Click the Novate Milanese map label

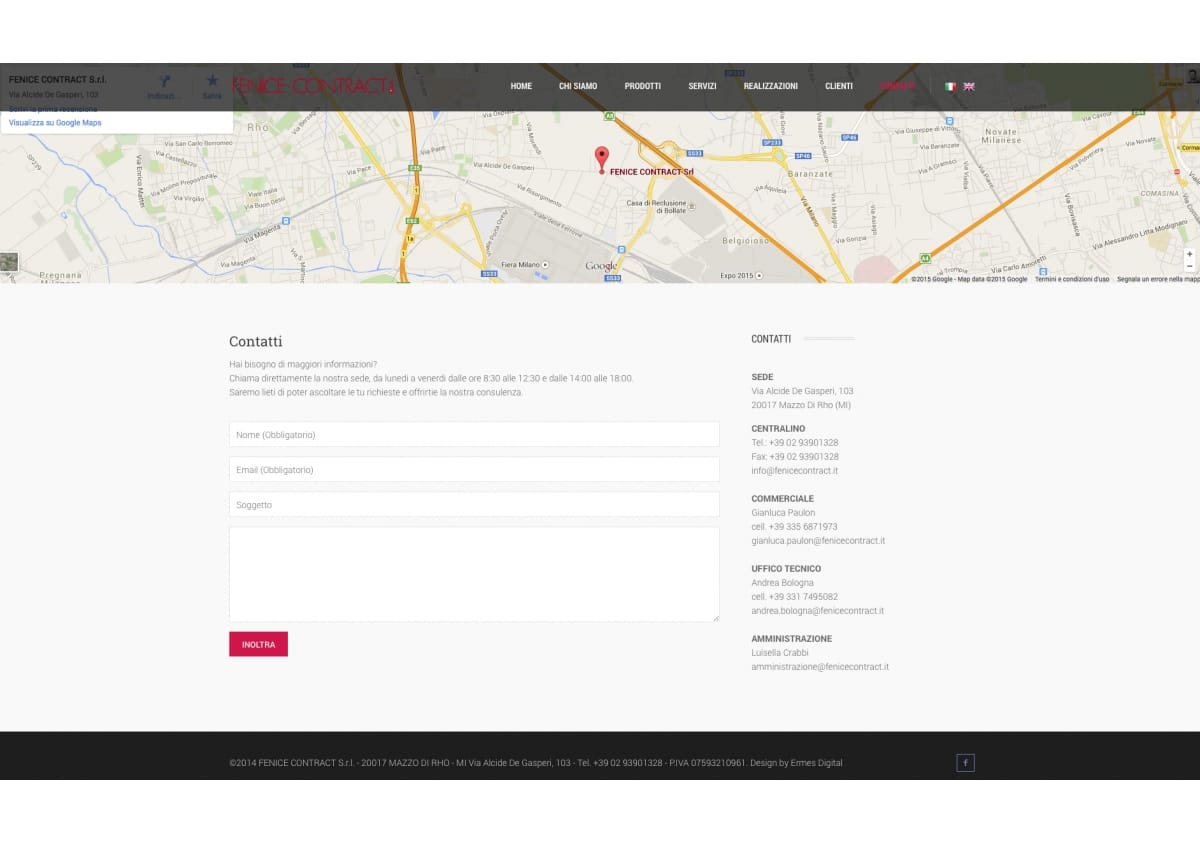[1003, 136]
